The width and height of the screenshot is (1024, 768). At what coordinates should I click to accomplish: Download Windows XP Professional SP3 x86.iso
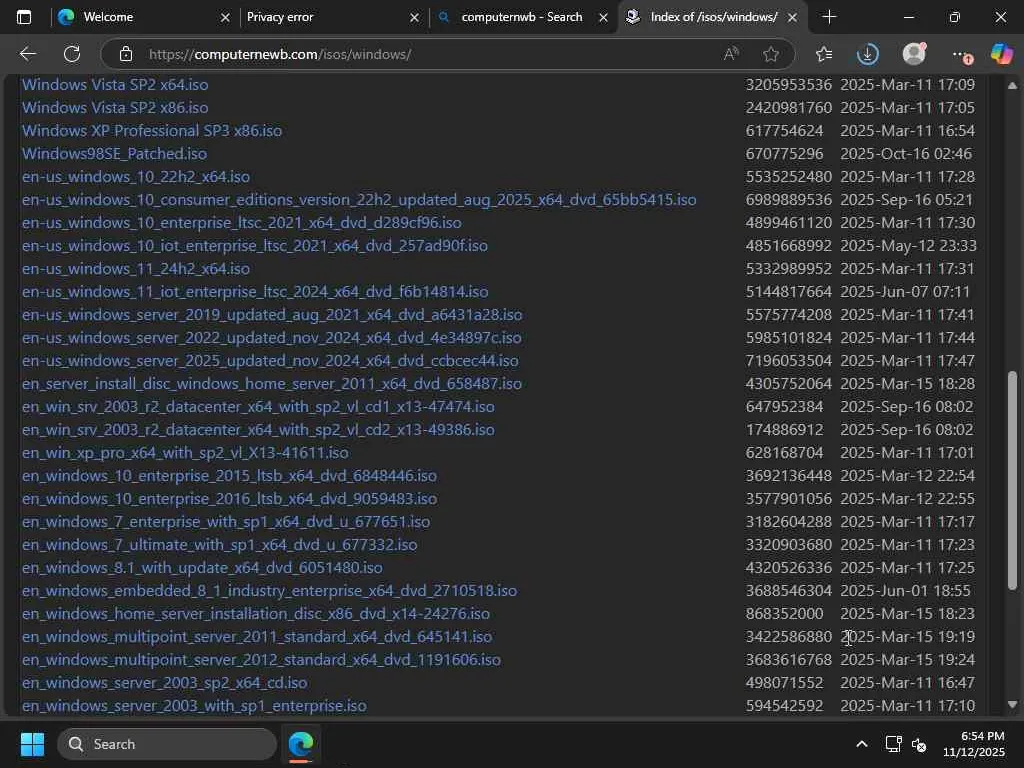(152, 131)
